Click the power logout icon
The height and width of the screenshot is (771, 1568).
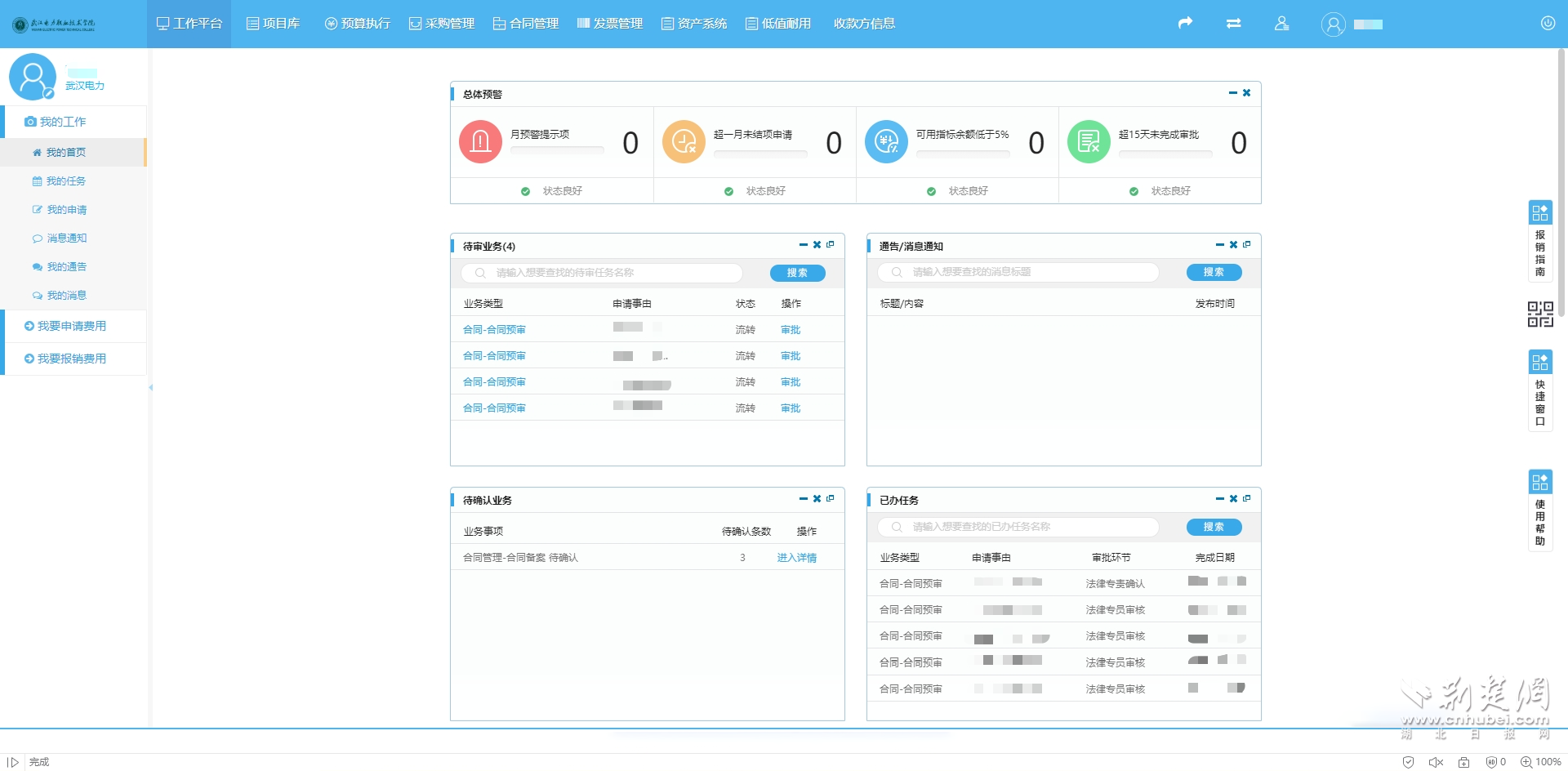1547,24
